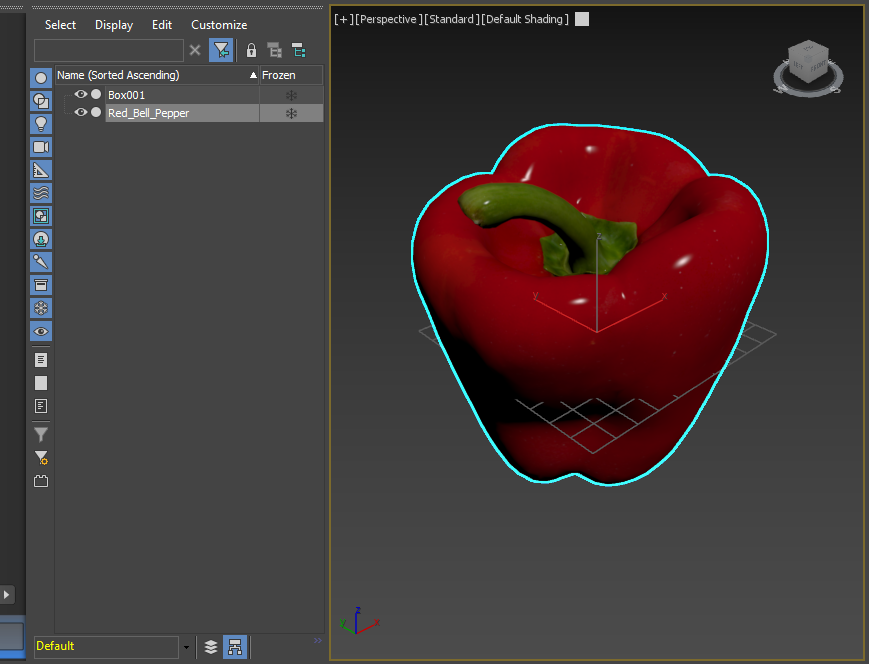Toggle the bone objects display filter
The image size is (869, 664).
click(41, 262)
